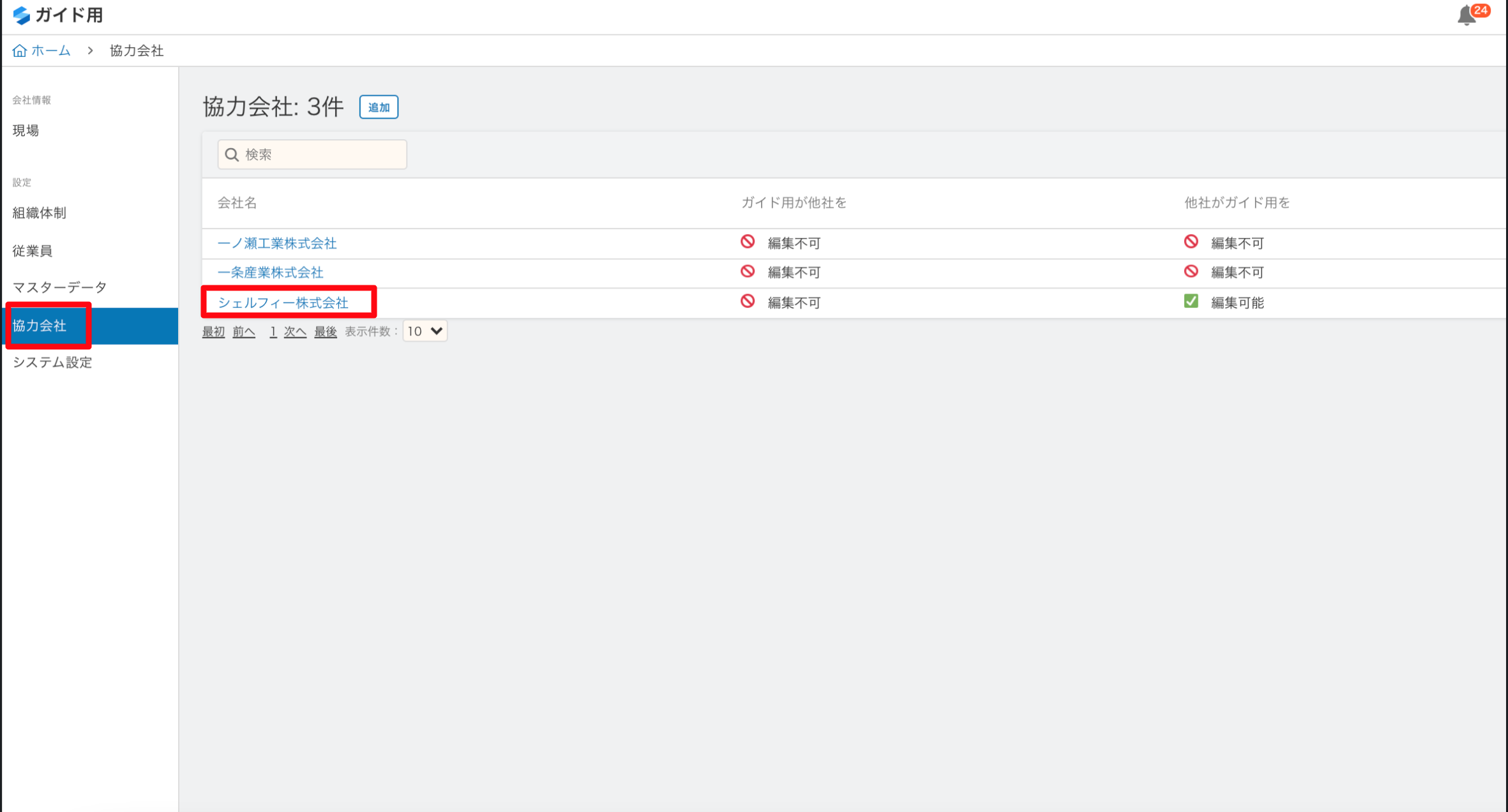Viewport: 1508px width, 812px height.
Task: Click the magnifier icon in search box
Action: tap(232, 154)
